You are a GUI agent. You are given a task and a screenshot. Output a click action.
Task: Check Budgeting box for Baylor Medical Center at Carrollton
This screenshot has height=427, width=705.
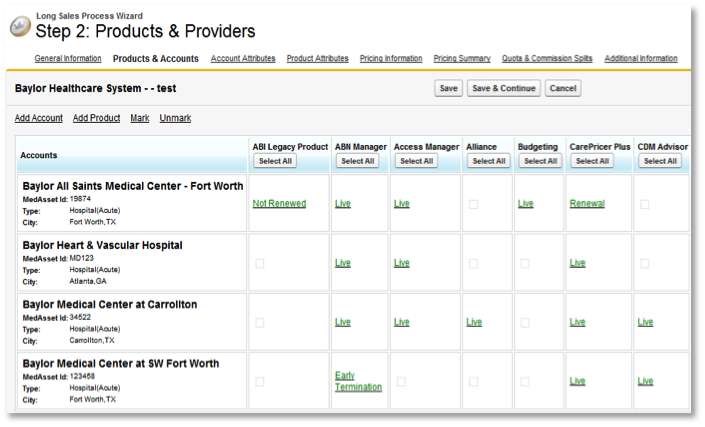pyautogui.click(x=526, y=322)
